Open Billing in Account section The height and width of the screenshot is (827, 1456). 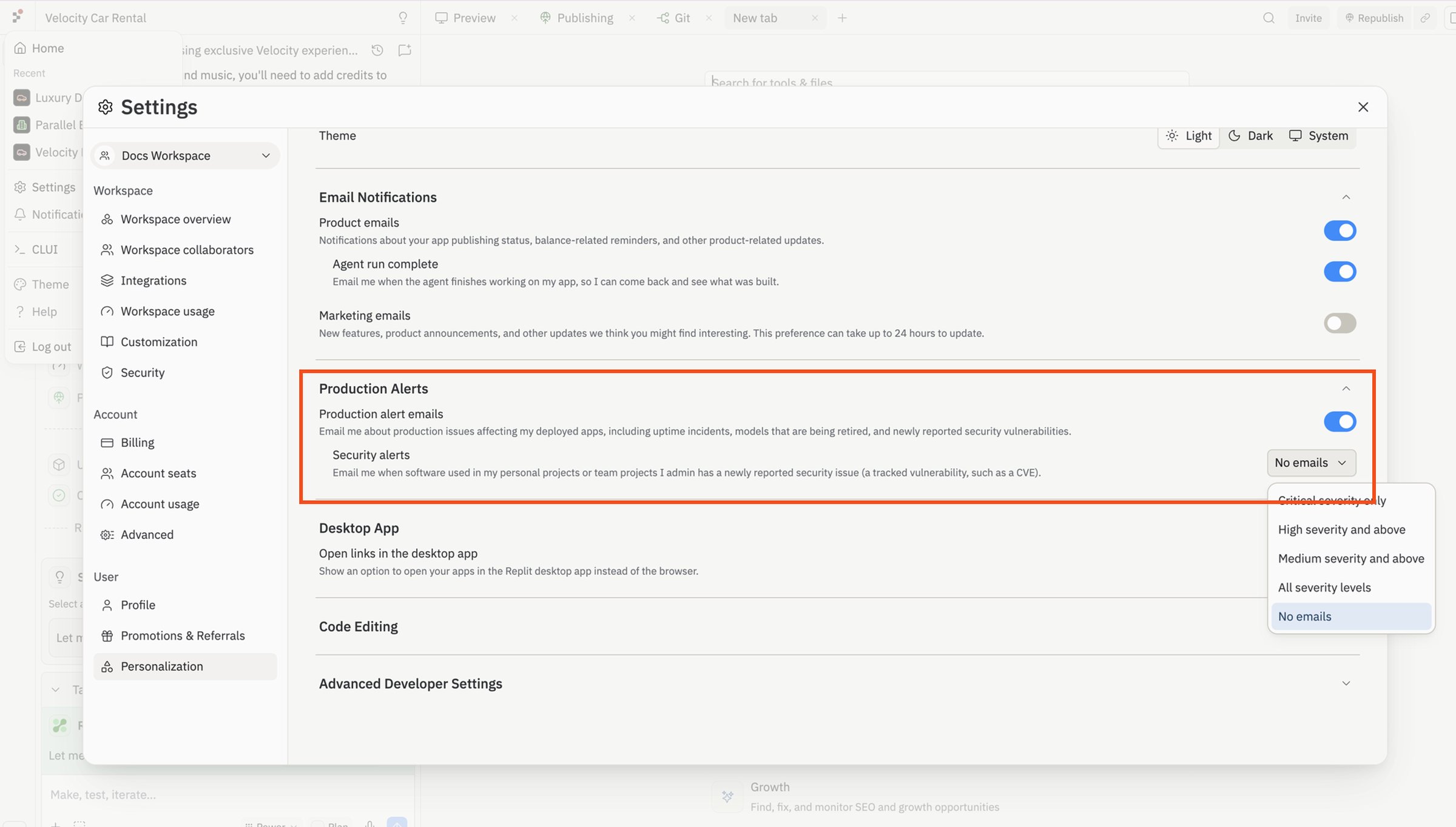pyautogui.click(x=137, y=443)
